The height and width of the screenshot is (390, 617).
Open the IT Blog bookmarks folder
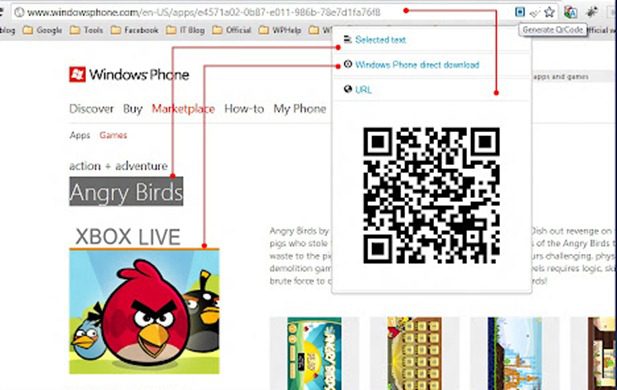tap(185, 30)
